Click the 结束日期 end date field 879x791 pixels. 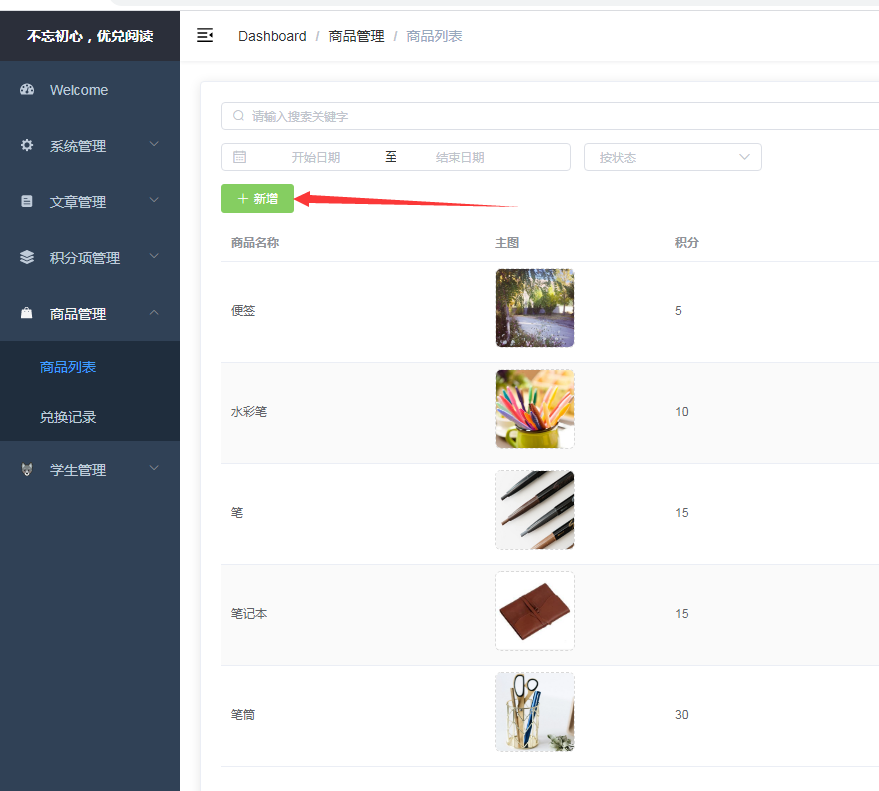point(460,158)
